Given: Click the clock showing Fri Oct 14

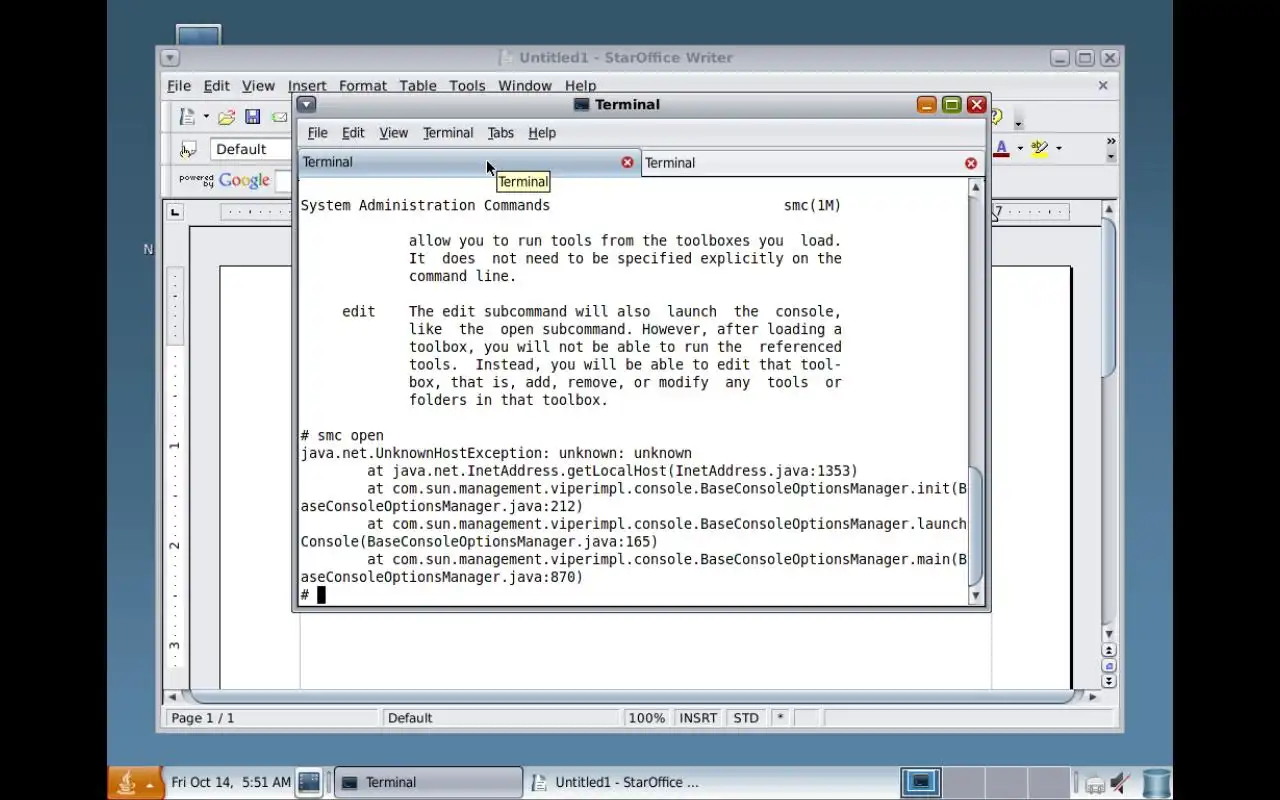Looking at the screenshot, I should [x=231, y=782].
